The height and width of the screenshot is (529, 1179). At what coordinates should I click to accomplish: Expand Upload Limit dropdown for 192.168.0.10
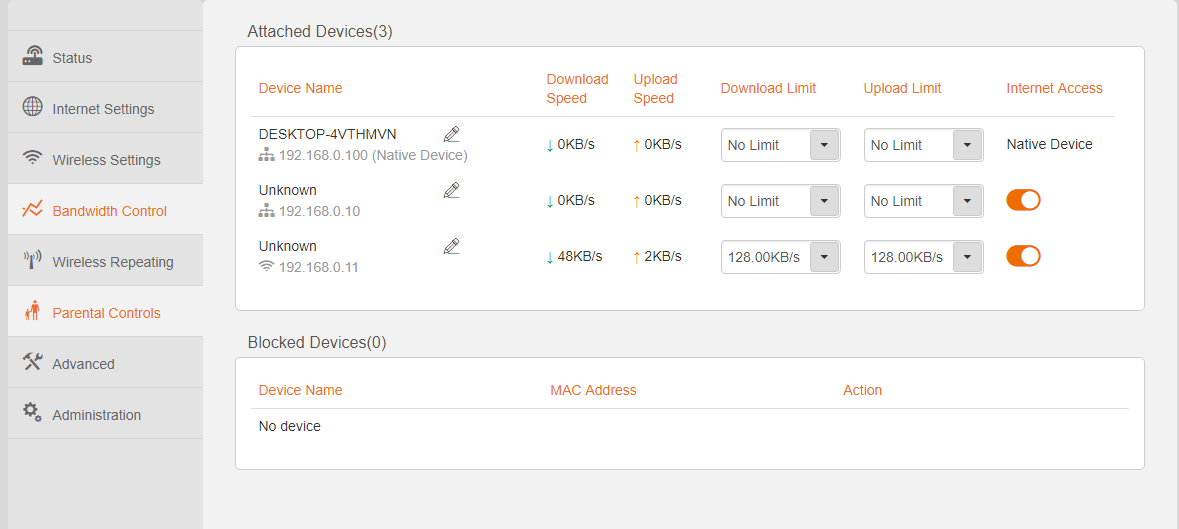pyautogui.click(x=967, y=201)
